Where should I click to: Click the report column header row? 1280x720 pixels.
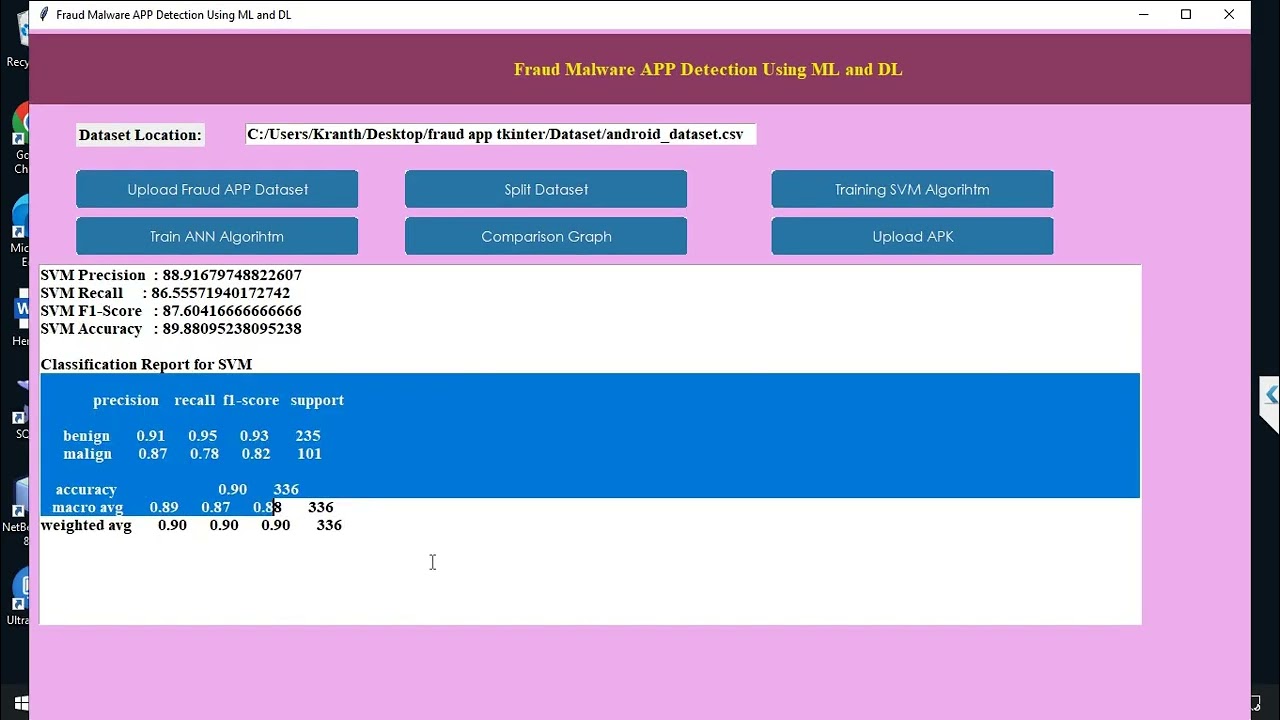click(x=218, y=400)
